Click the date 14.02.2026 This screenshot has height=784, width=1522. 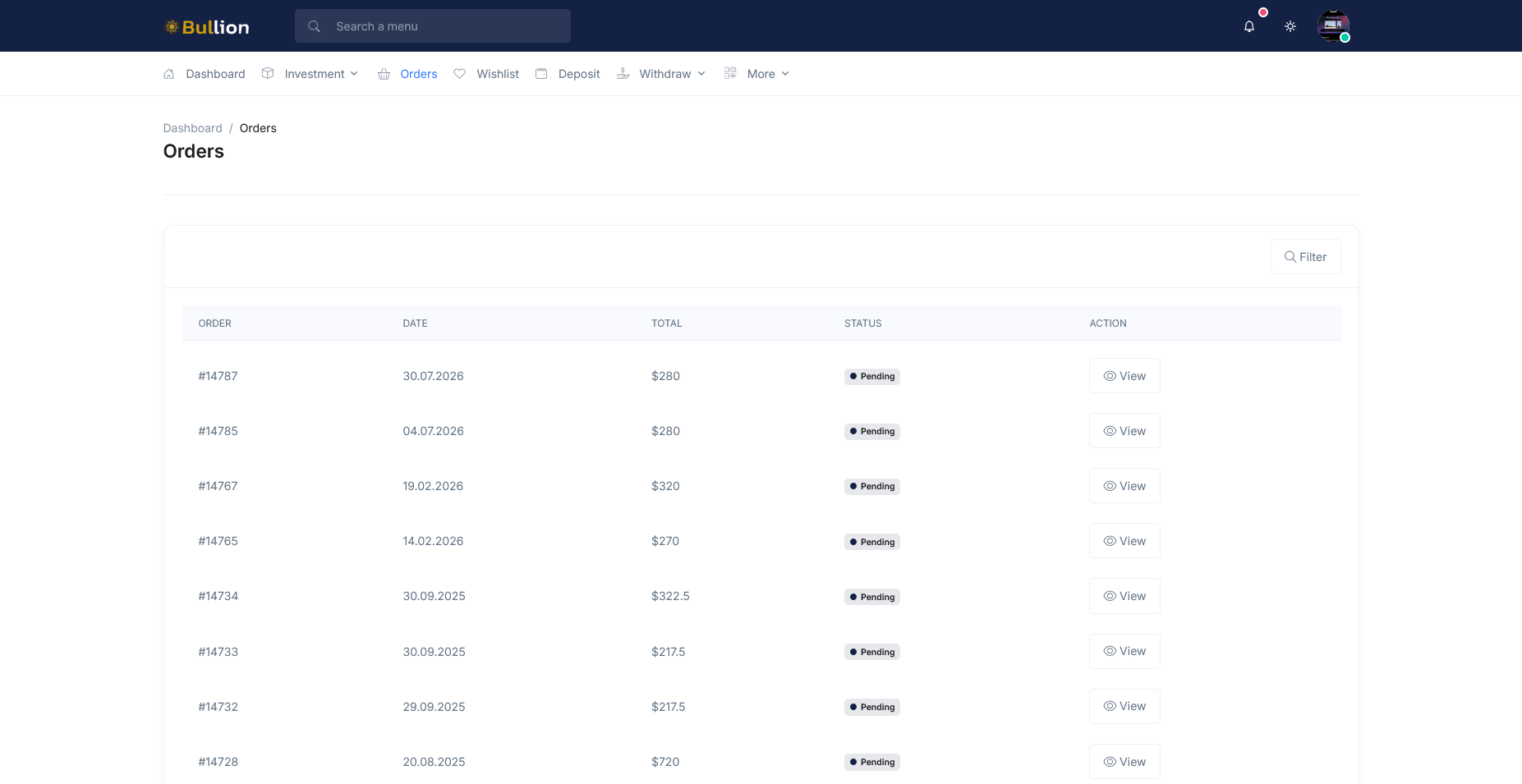click(433, 541)
